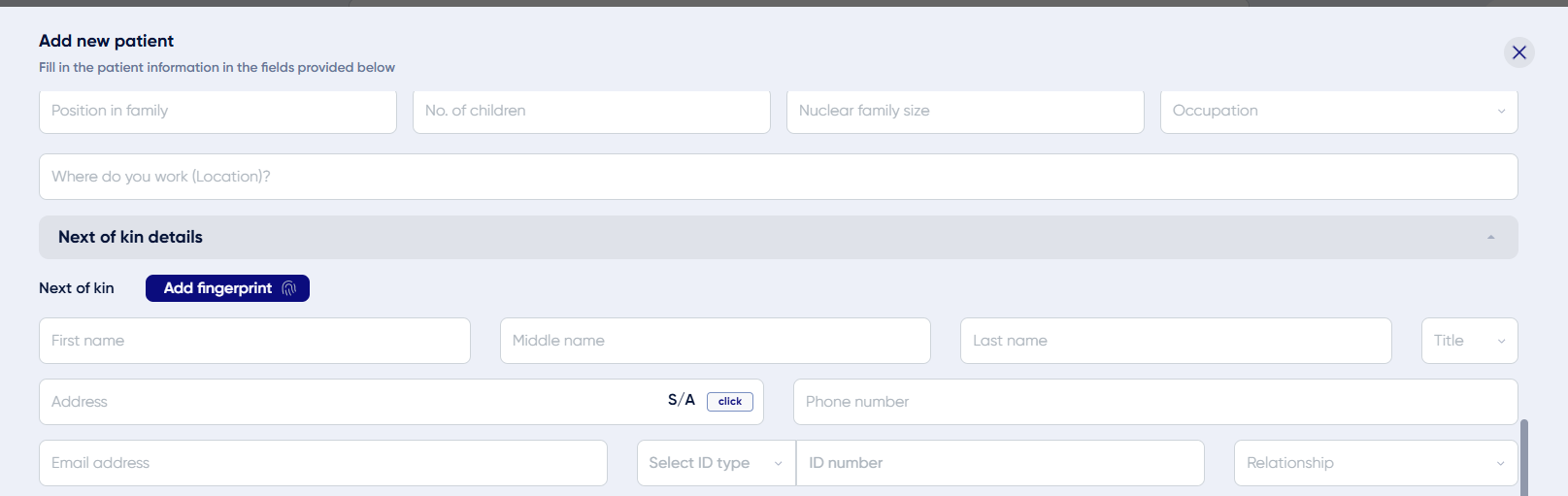This screenshot has width=1568, height=496.
Task: Click the First name field
Action: [x=254, y=341]
